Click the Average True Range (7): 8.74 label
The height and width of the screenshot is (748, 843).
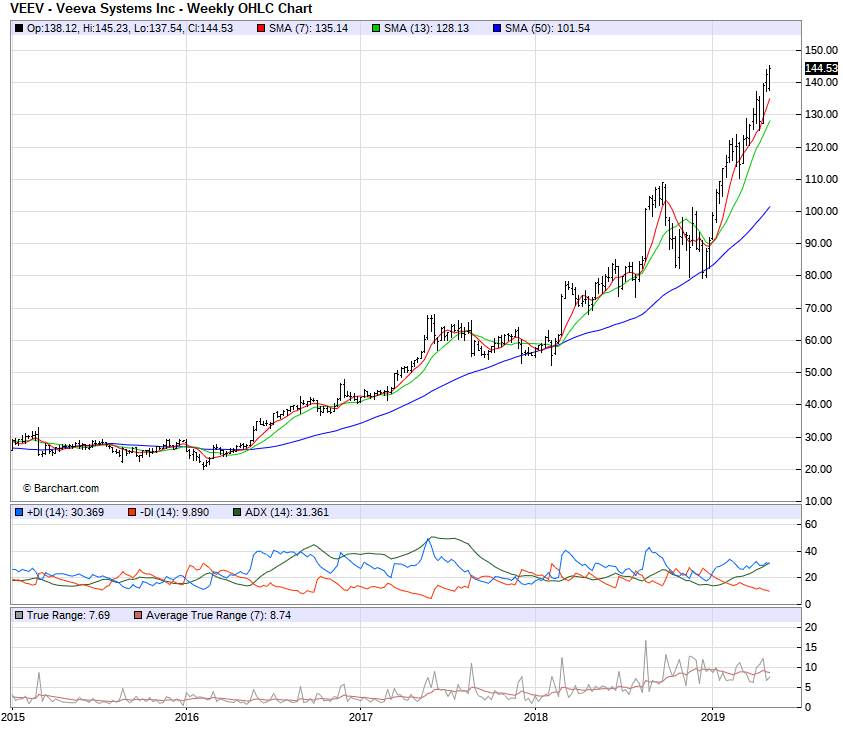pyautogui.click(x=218, y=615)
